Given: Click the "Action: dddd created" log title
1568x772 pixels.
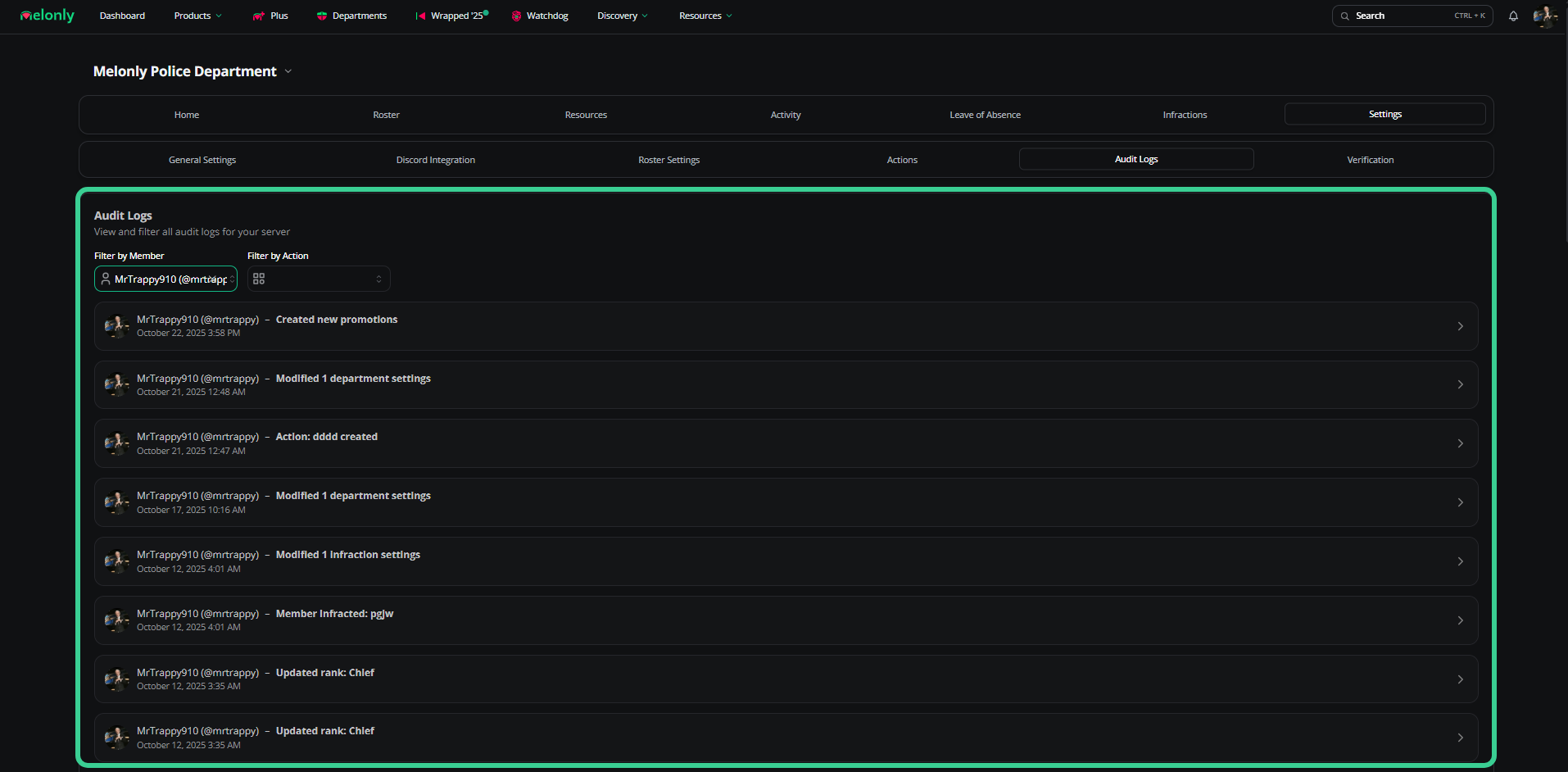Looking at the screenshot, I should 327,437.
